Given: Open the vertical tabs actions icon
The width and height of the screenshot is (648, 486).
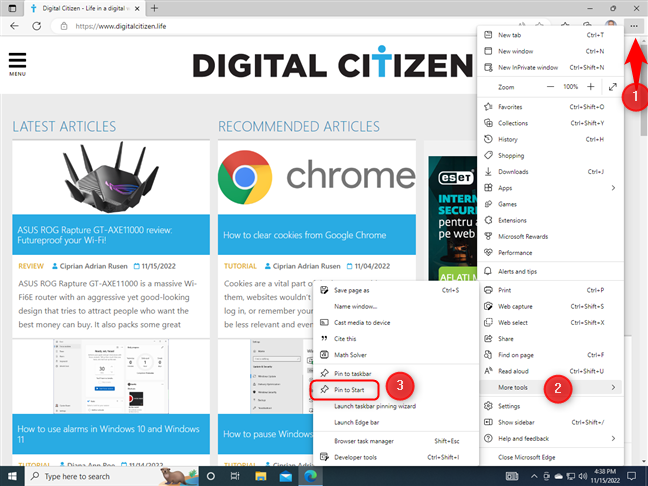Looking at the screenshot, I should 12,8.
